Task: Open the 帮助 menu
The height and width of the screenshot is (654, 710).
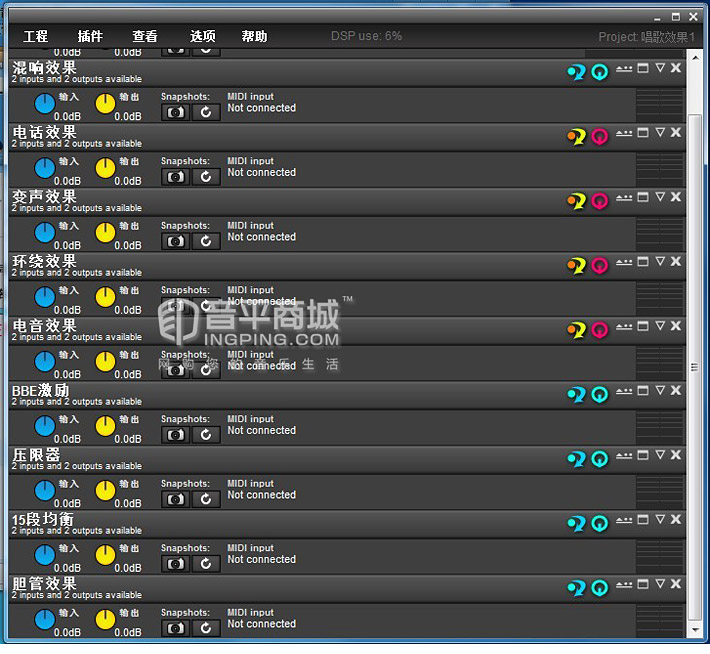Action: [254, 36]
